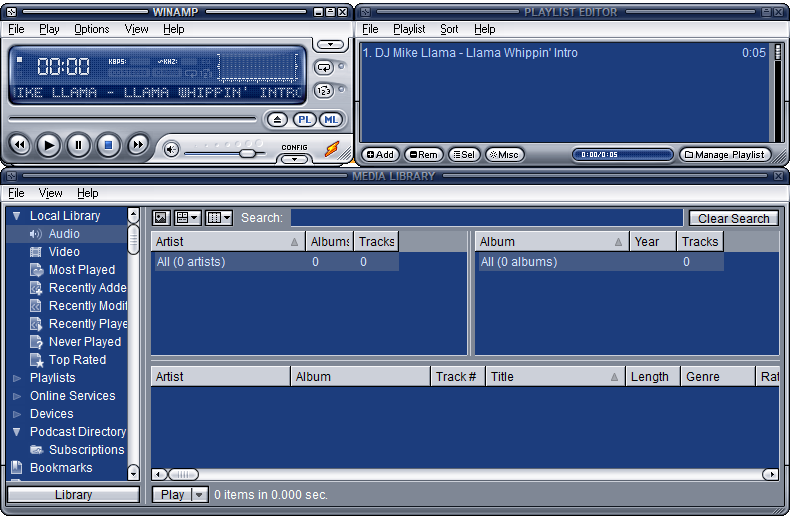Select the All (0 artists) row
This screenshot has height=519, width=794.
(275, 262)
